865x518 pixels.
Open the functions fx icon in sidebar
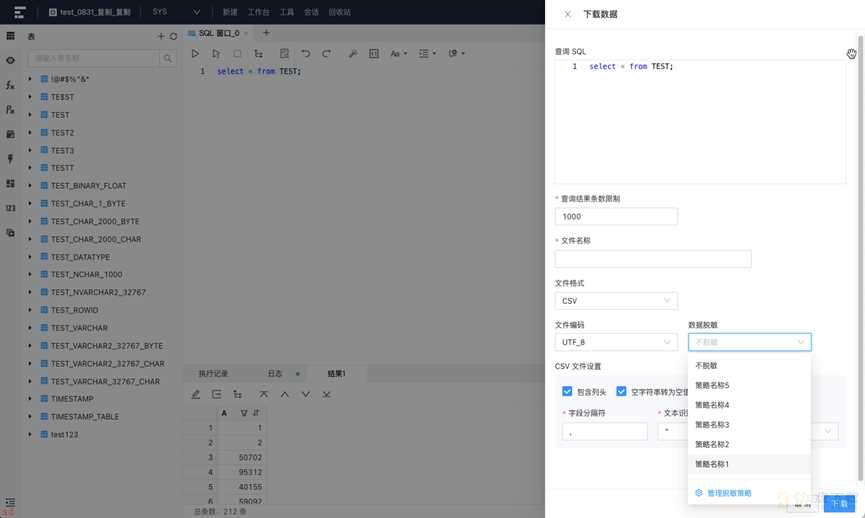coord(10,85)
